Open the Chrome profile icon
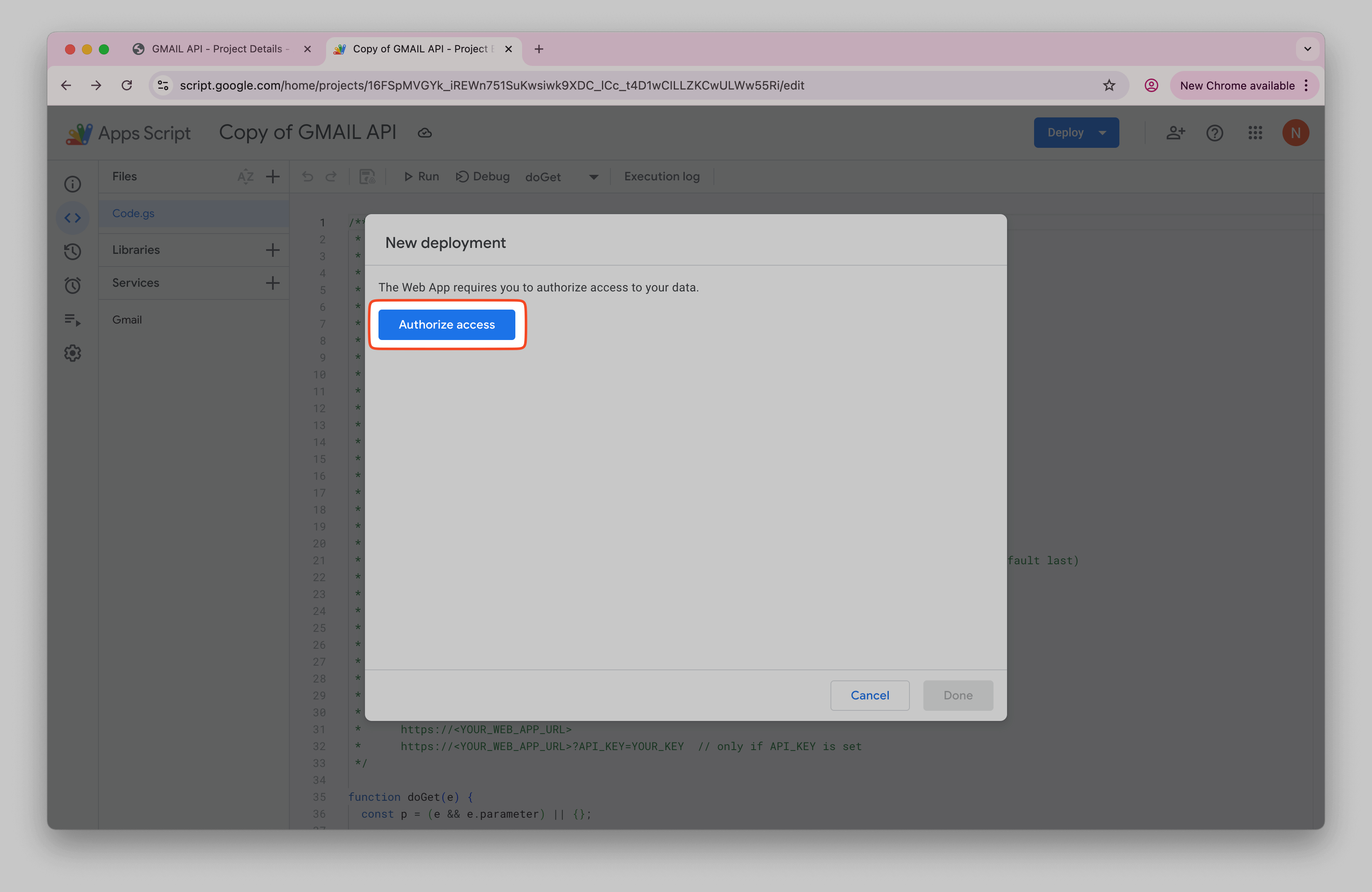1372x892 pixels. coord(1151,85)
